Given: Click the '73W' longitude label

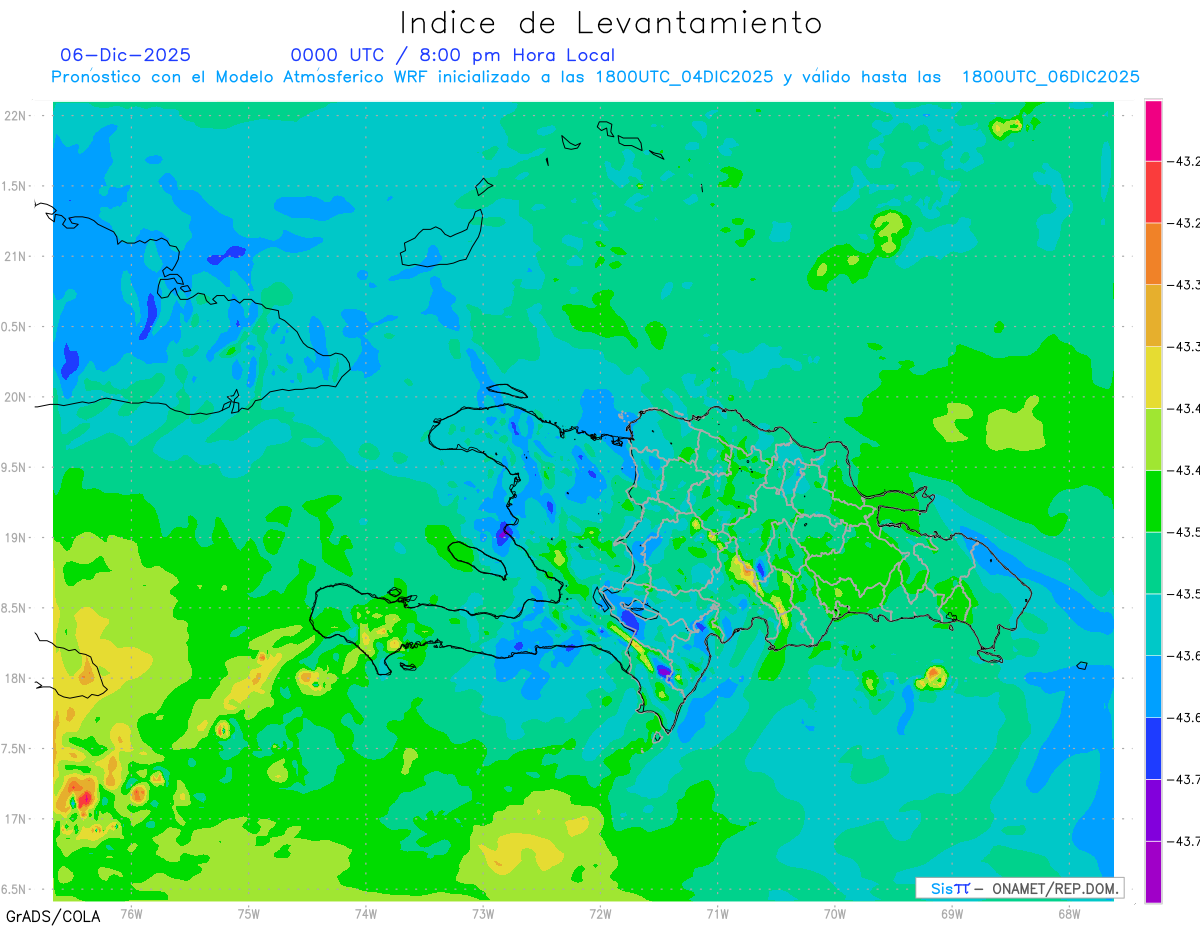Looking at the screenshot, I should (483, 912).
